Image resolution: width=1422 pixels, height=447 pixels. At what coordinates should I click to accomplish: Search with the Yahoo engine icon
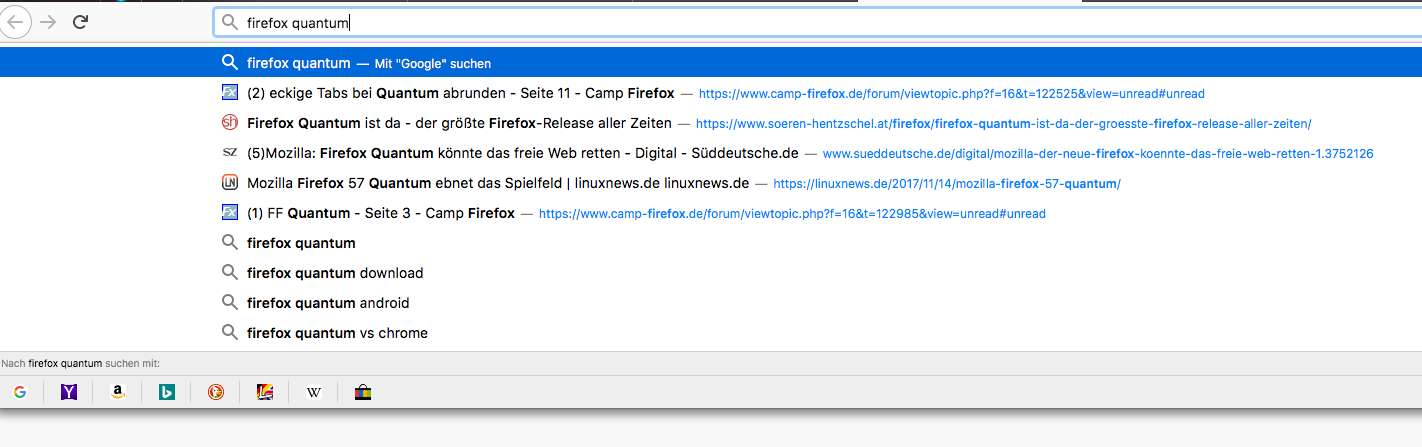coord(69,392)
